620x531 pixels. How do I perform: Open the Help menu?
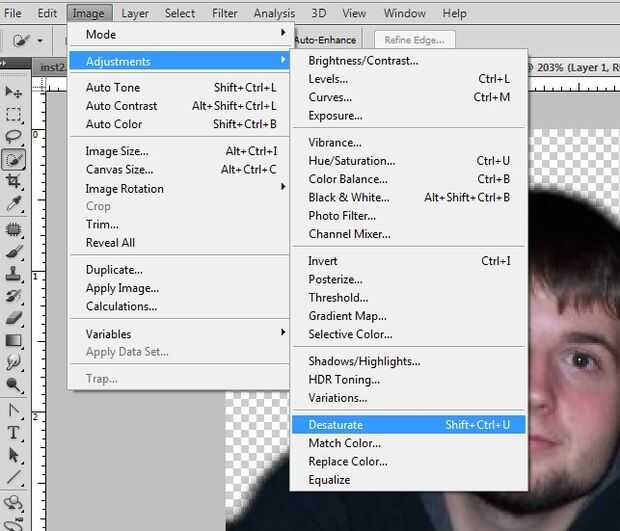454,13
